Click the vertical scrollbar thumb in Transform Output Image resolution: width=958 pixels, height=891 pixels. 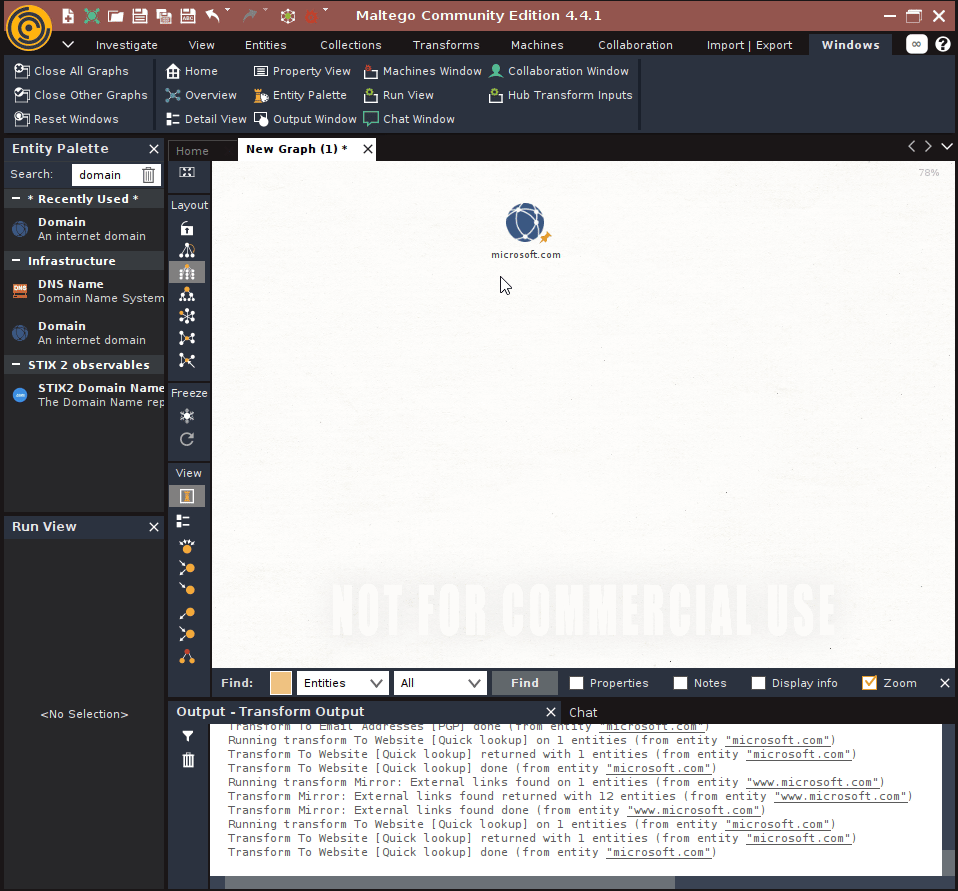click(x=948, y=862)
